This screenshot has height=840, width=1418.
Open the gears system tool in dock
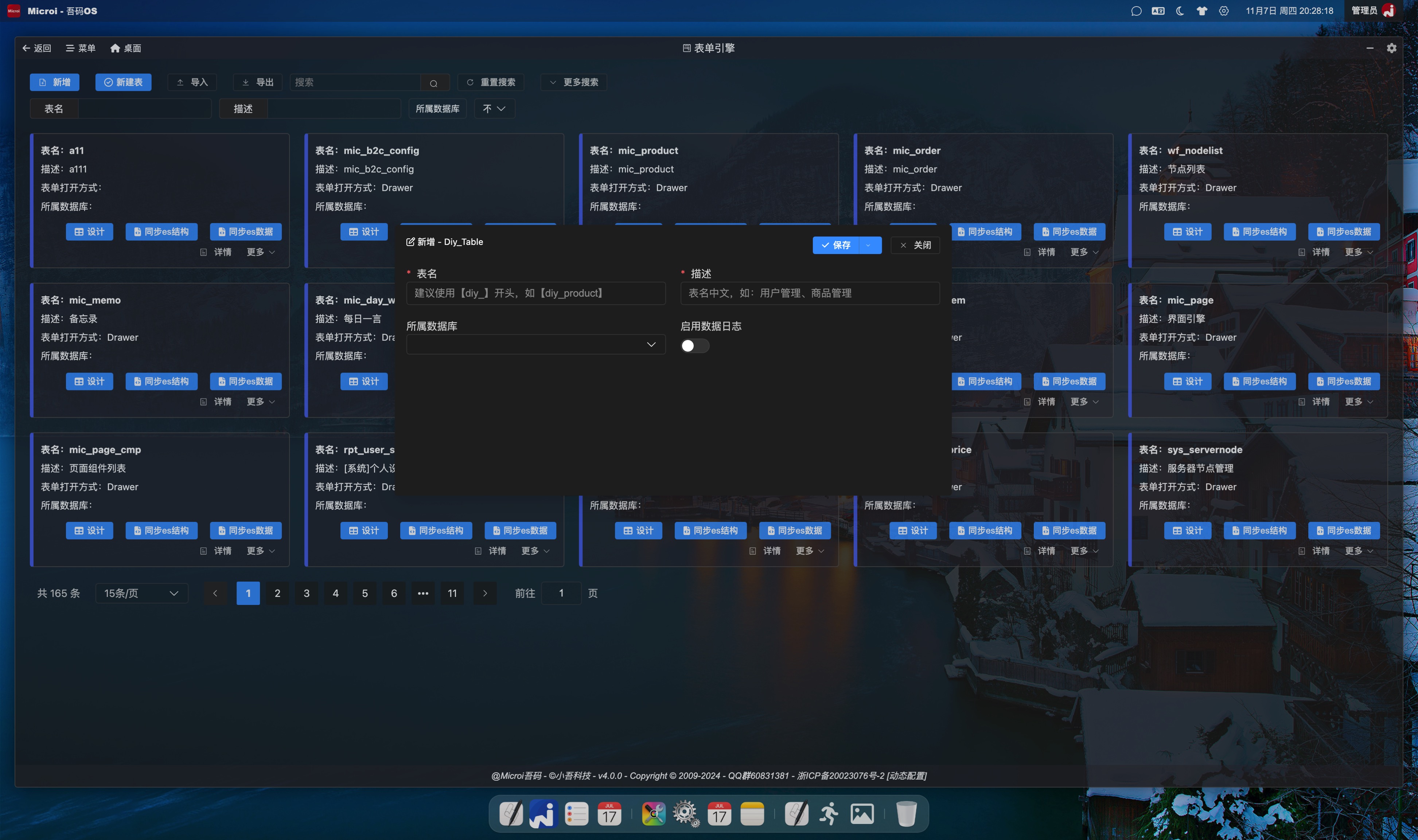tap(686, 814)
